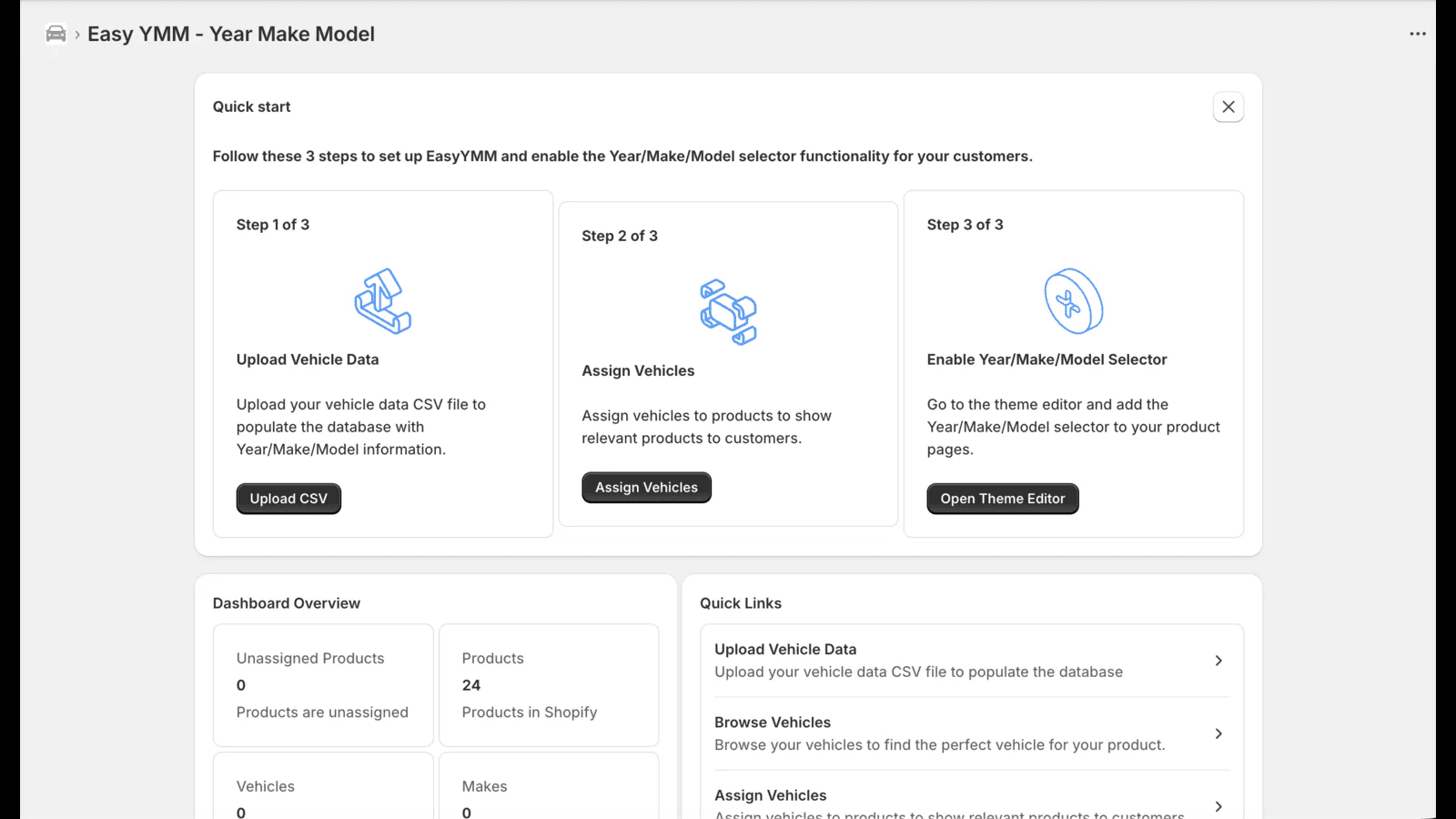The width and height of the screenshot is (1456, 819).
Task: Click the Assign Vehicles button in Step 2
Action: [646, 487]
